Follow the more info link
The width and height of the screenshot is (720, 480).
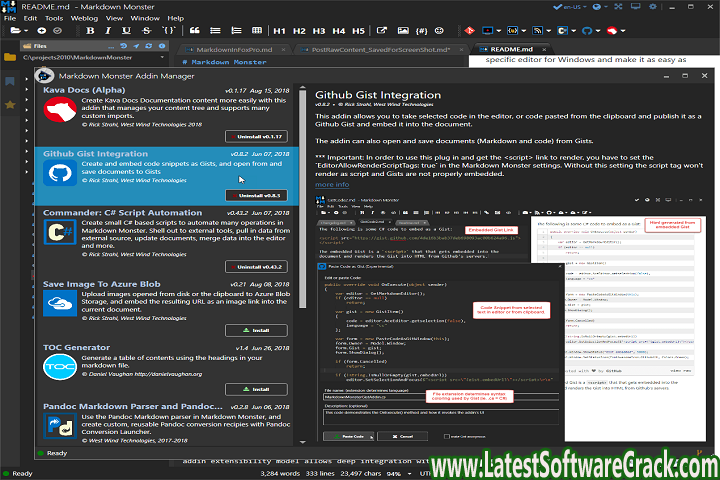[332, 185]
